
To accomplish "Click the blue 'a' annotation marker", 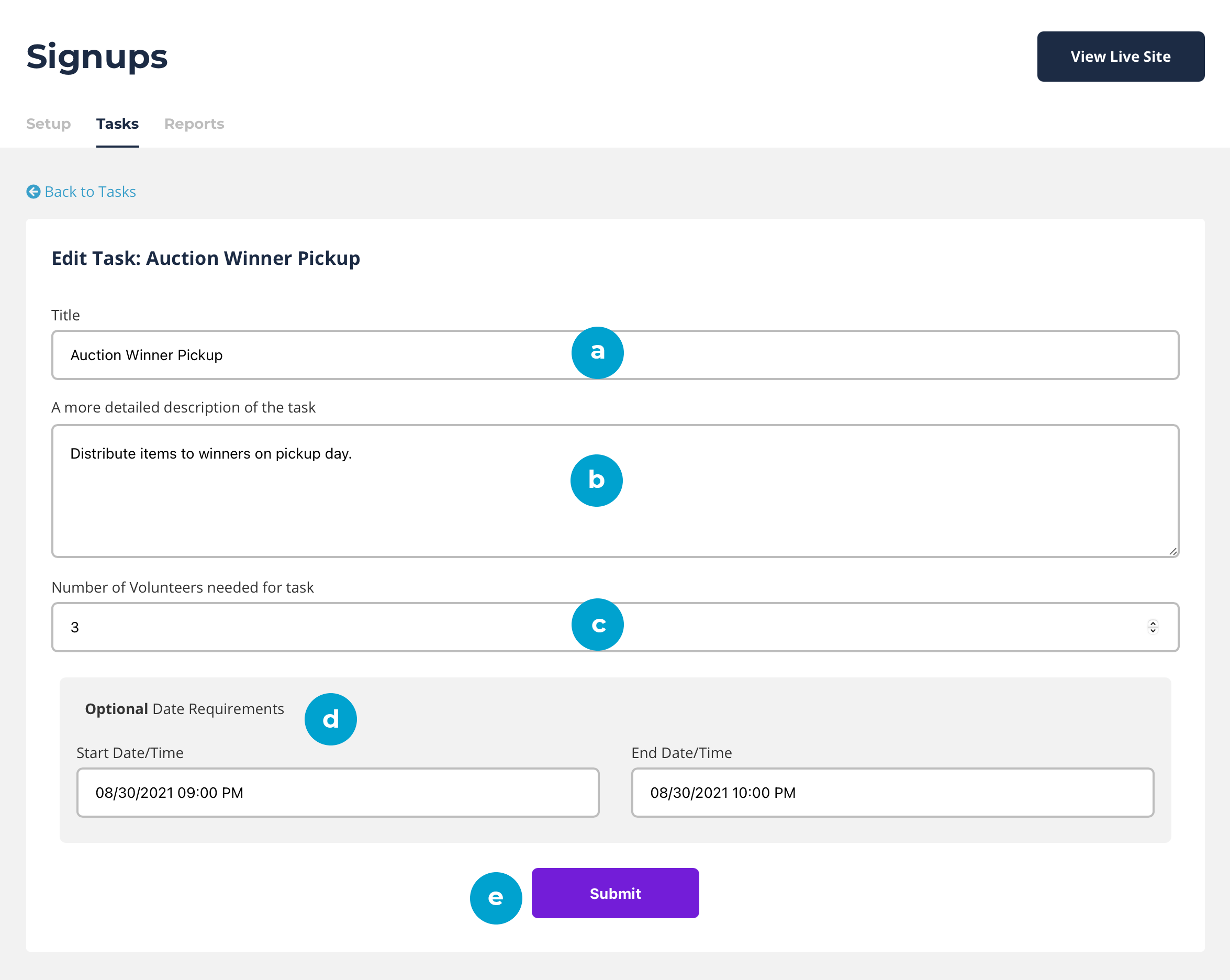I will click(597, 353).
